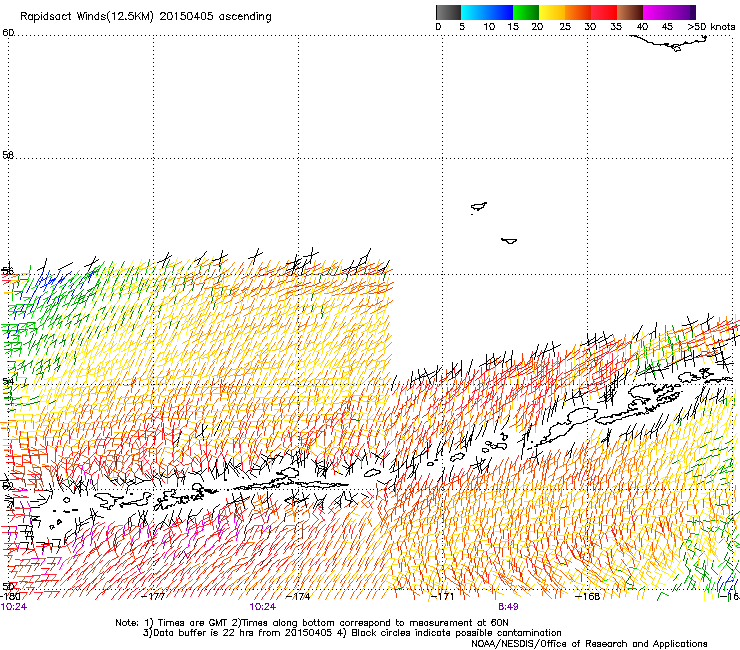Click the coastline outline below the >50 knots label
The width and height of the screenshot is (740, 650).
coord(669,43)
